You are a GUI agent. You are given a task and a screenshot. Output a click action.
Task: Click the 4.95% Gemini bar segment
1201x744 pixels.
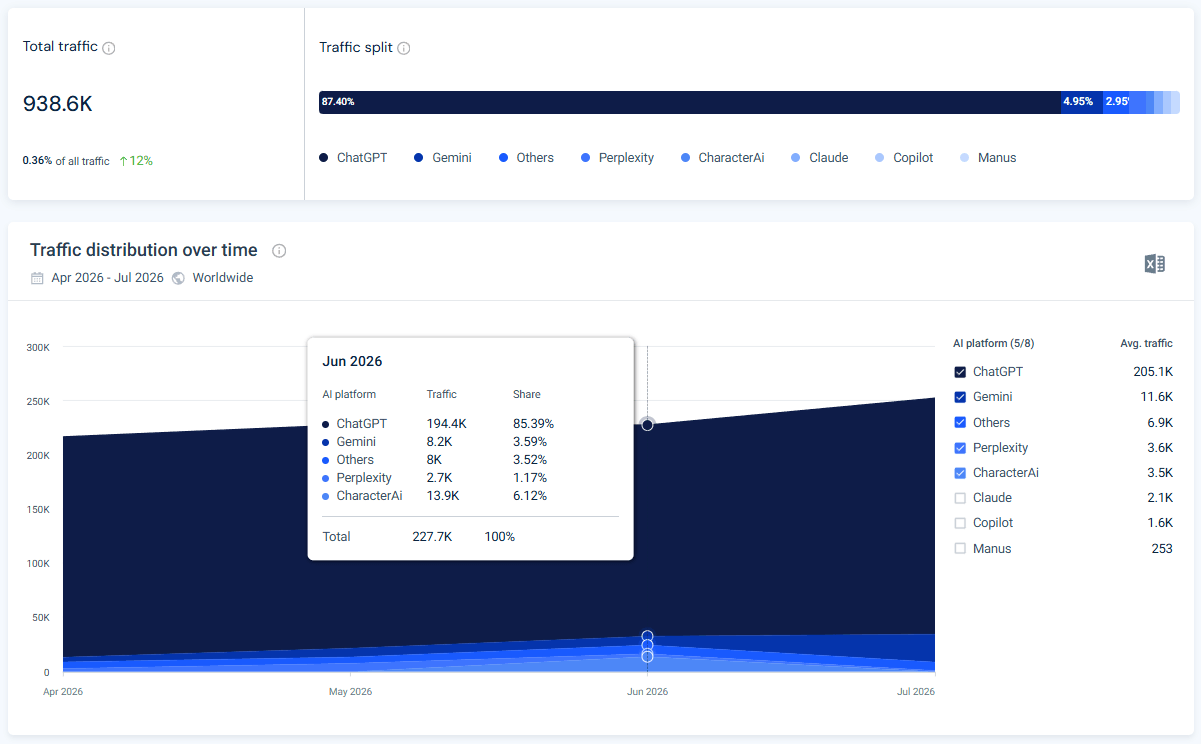1082,102
